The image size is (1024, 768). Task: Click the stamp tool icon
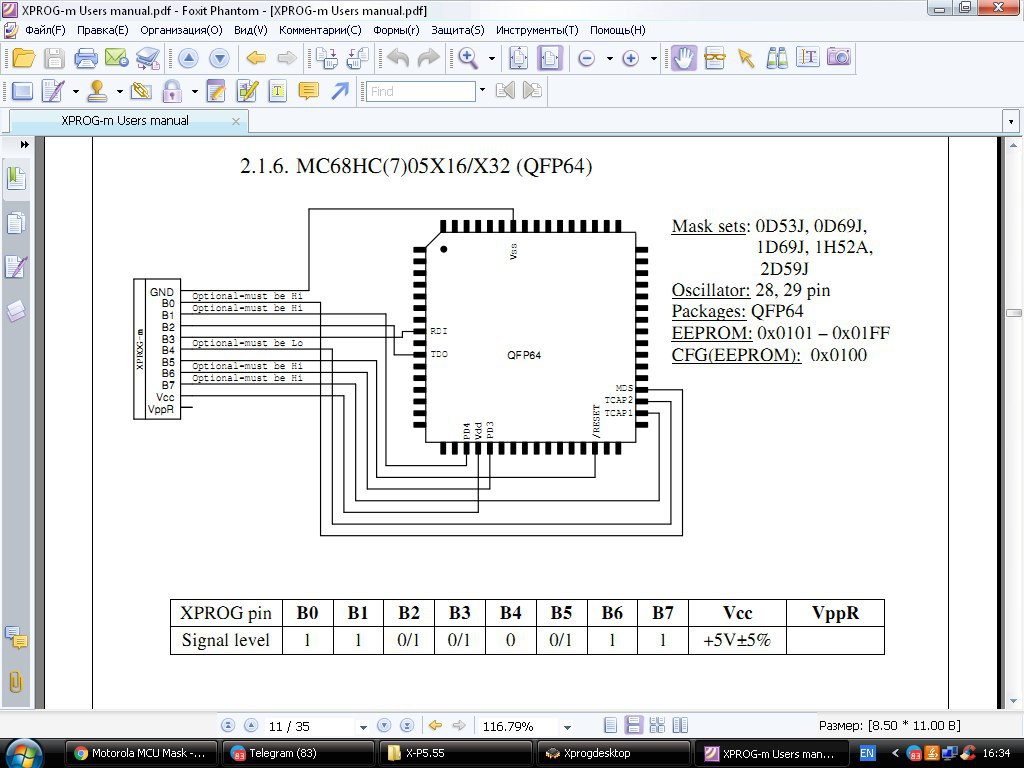pyautogui.click(x=98, y=91)
